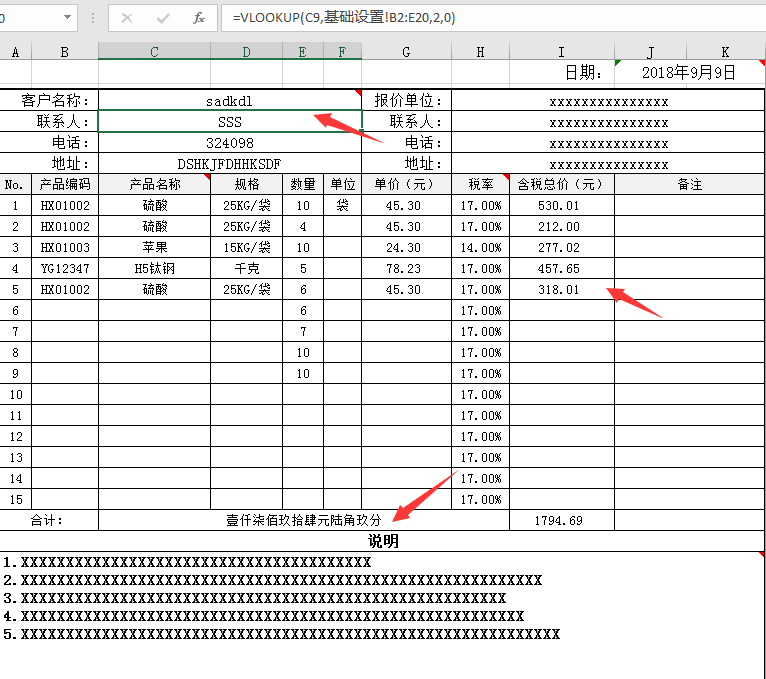This screenshot has height=679, width=766.
Task: Select total price 212.00 cell
Action: [x=562, y=227]
